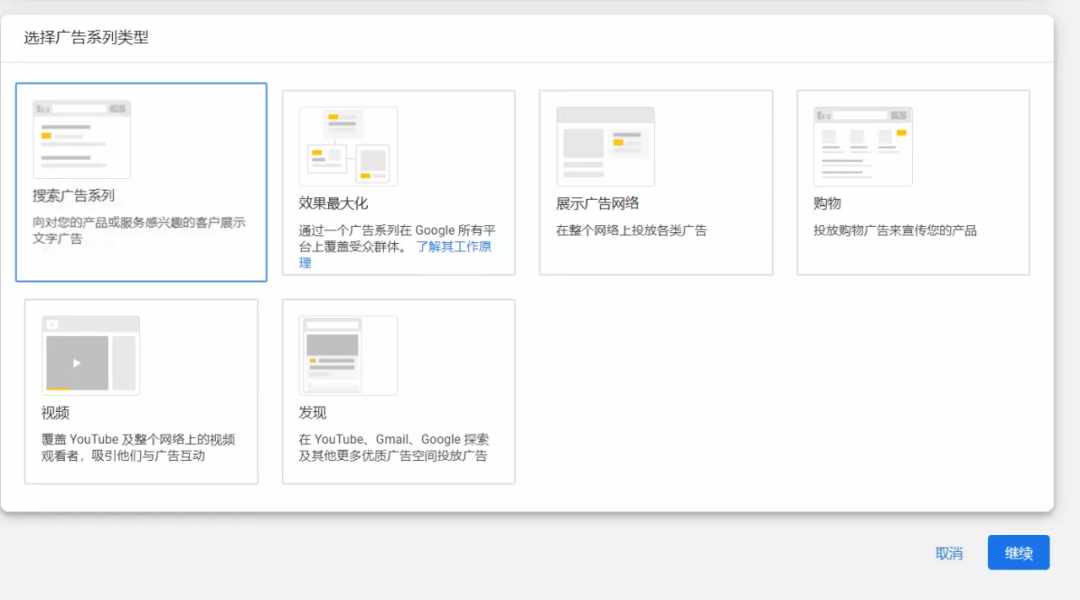Open the 了解其工作原理 link
Viewport: 1080px width, 600px height.
point(453,247)
